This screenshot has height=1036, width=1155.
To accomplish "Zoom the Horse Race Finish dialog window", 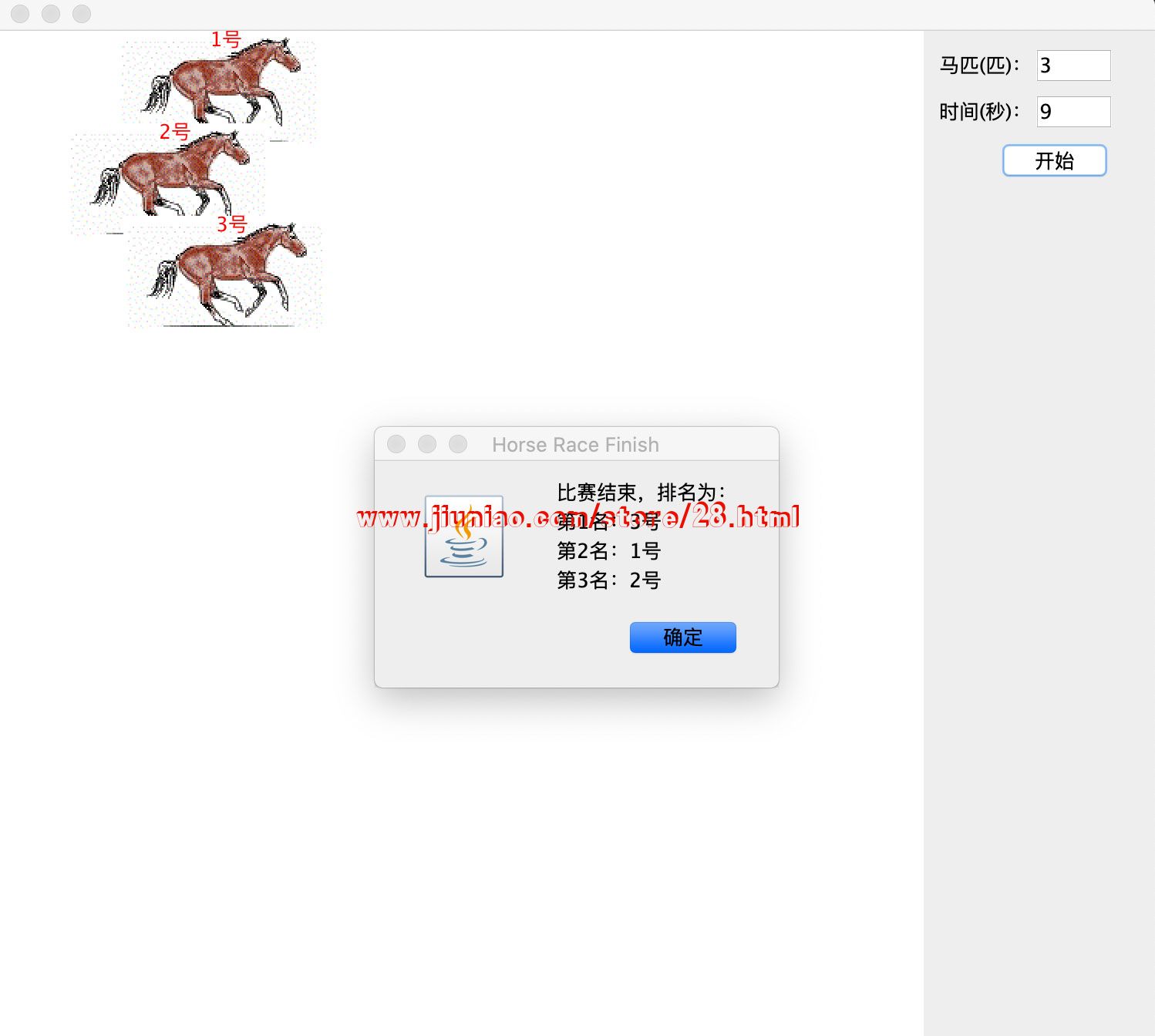I will coord(458,444).
